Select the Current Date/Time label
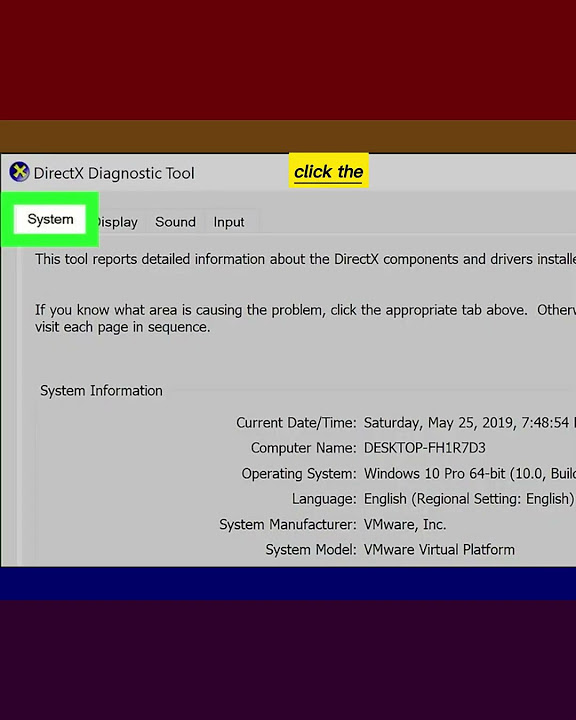Screen dimensions: 576x720 (296, 422)
